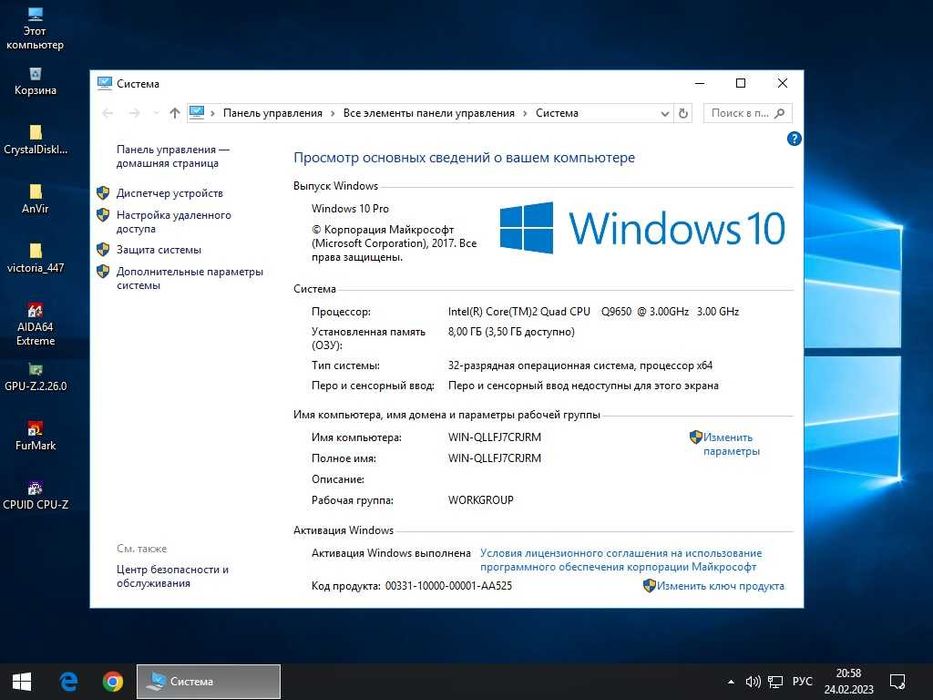Open the Action Center notifications icon
The image size is (933, 700).
[x=897, y=682]
